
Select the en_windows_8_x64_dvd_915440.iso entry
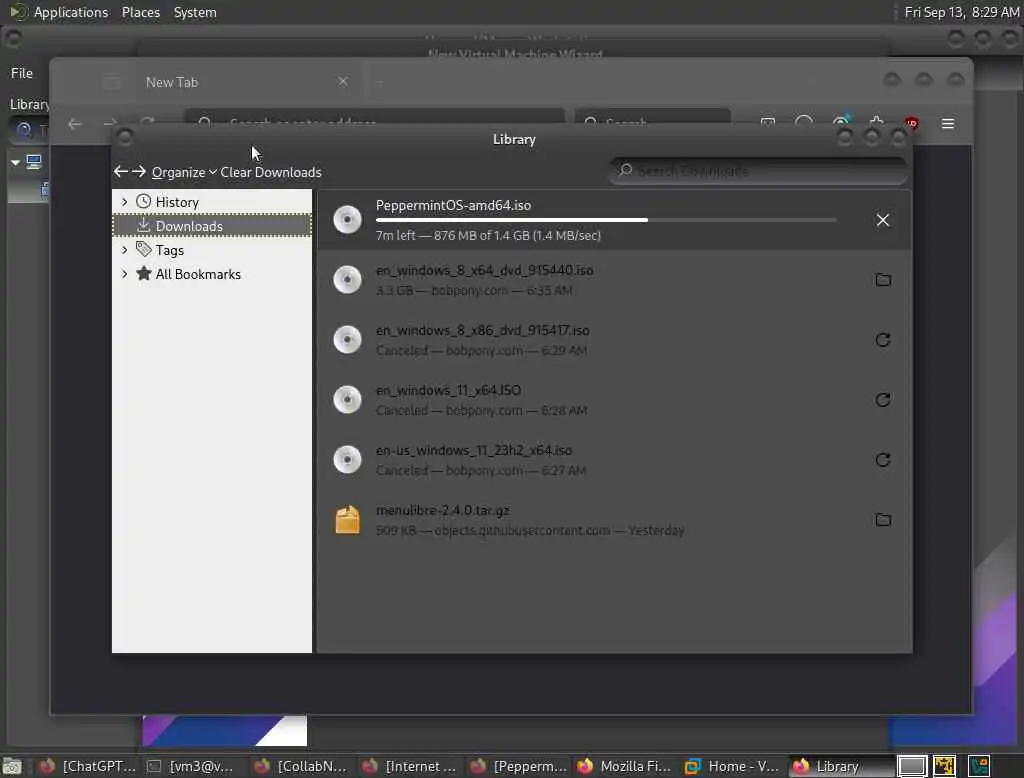pos(614,280)
